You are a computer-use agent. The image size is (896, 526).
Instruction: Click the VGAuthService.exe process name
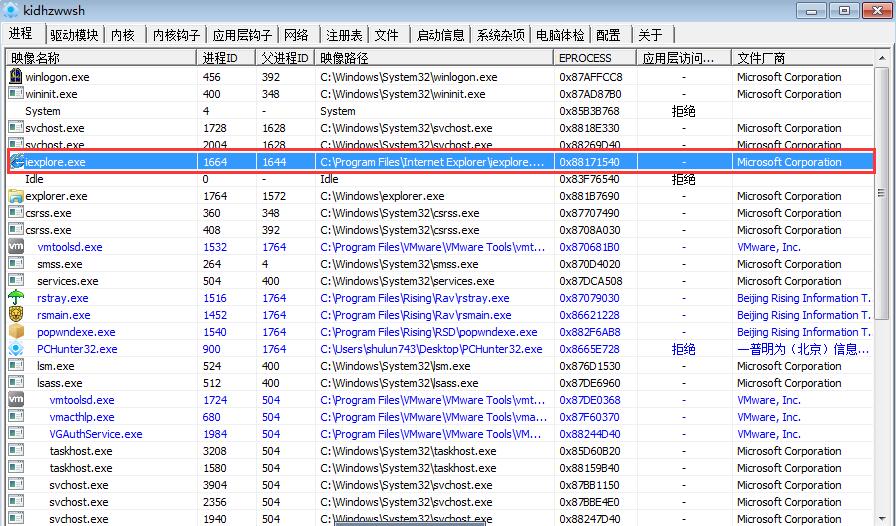click(96, 434)
